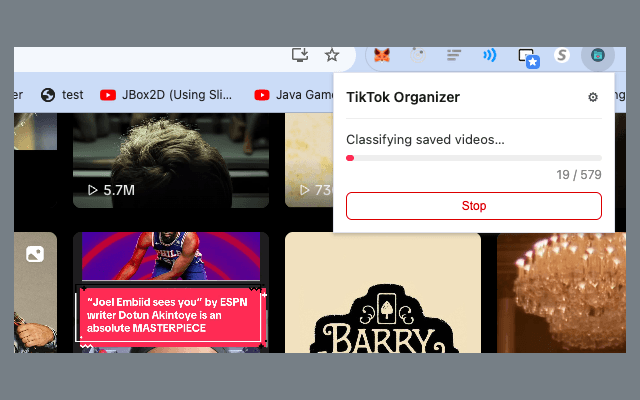Image resolution: width=640 pixels, height=400 pixels.
Task: Stop classifying saved videos
Action: point(474,206)
